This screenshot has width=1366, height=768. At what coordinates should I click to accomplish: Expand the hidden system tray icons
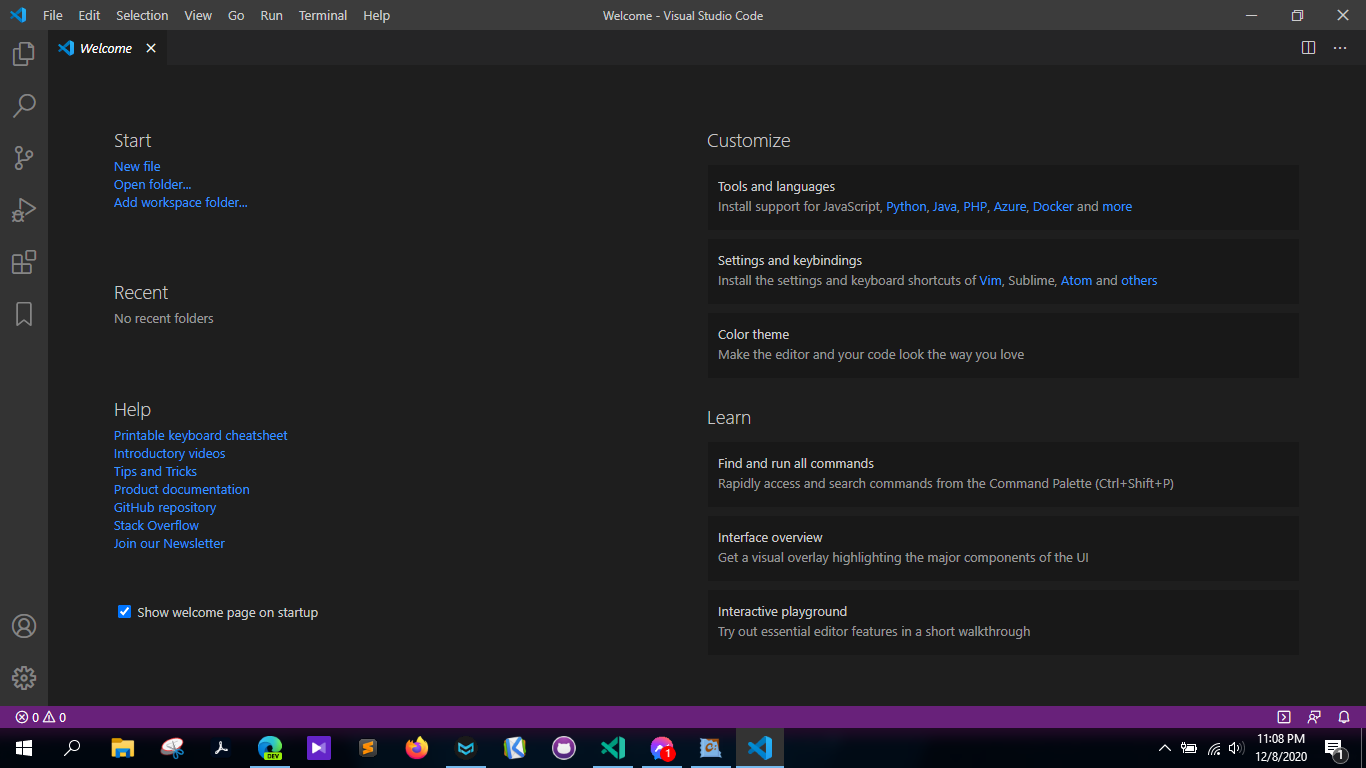click(x=1164, y=748)
